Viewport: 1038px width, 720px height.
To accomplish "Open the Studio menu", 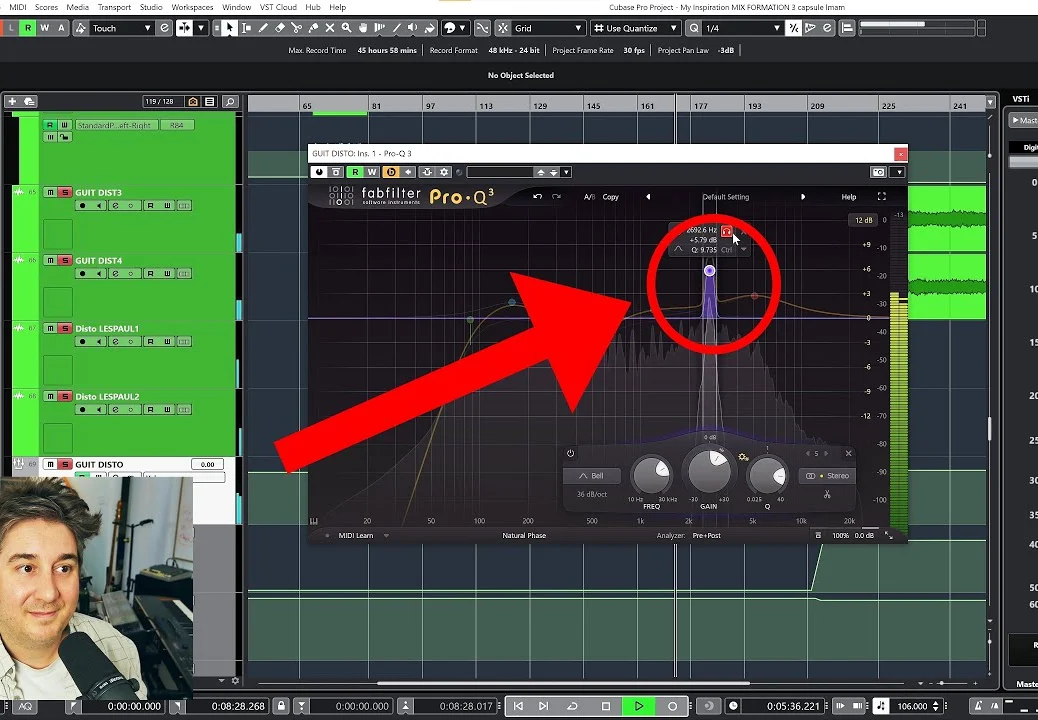I will 151,7.
